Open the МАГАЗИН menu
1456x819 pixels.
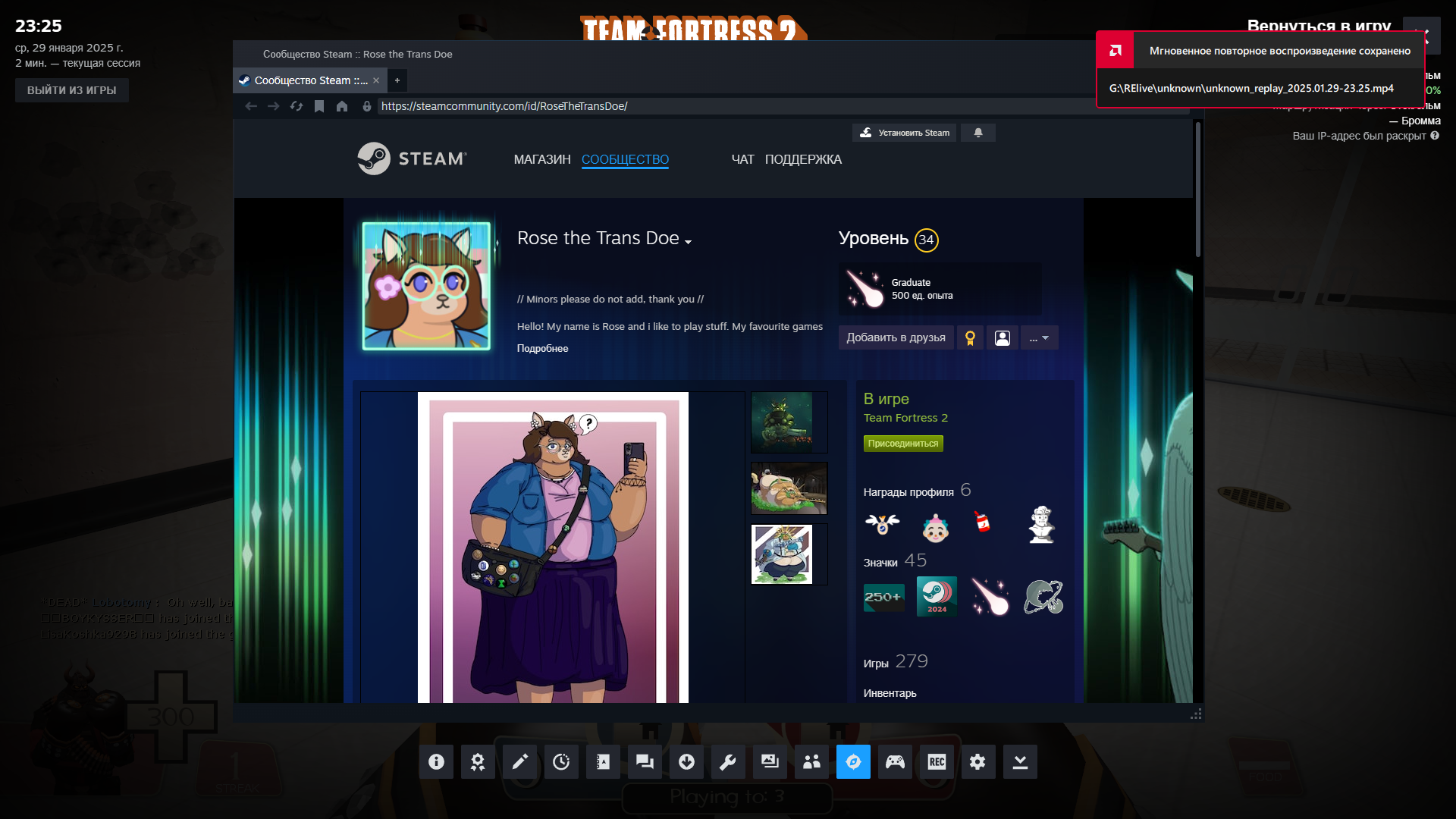542,159
